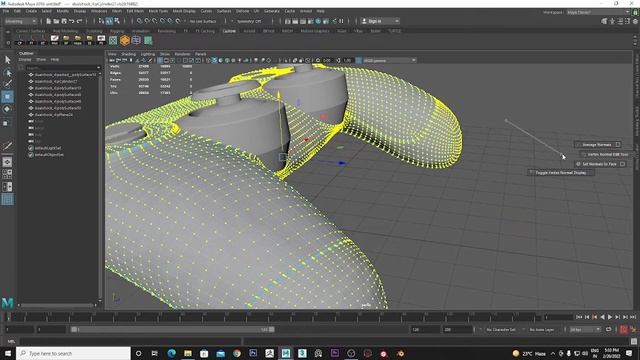Switch to four-pane layout icon
Image resolution: width=640 pixels, height=360 pixels.
(7, 174)
